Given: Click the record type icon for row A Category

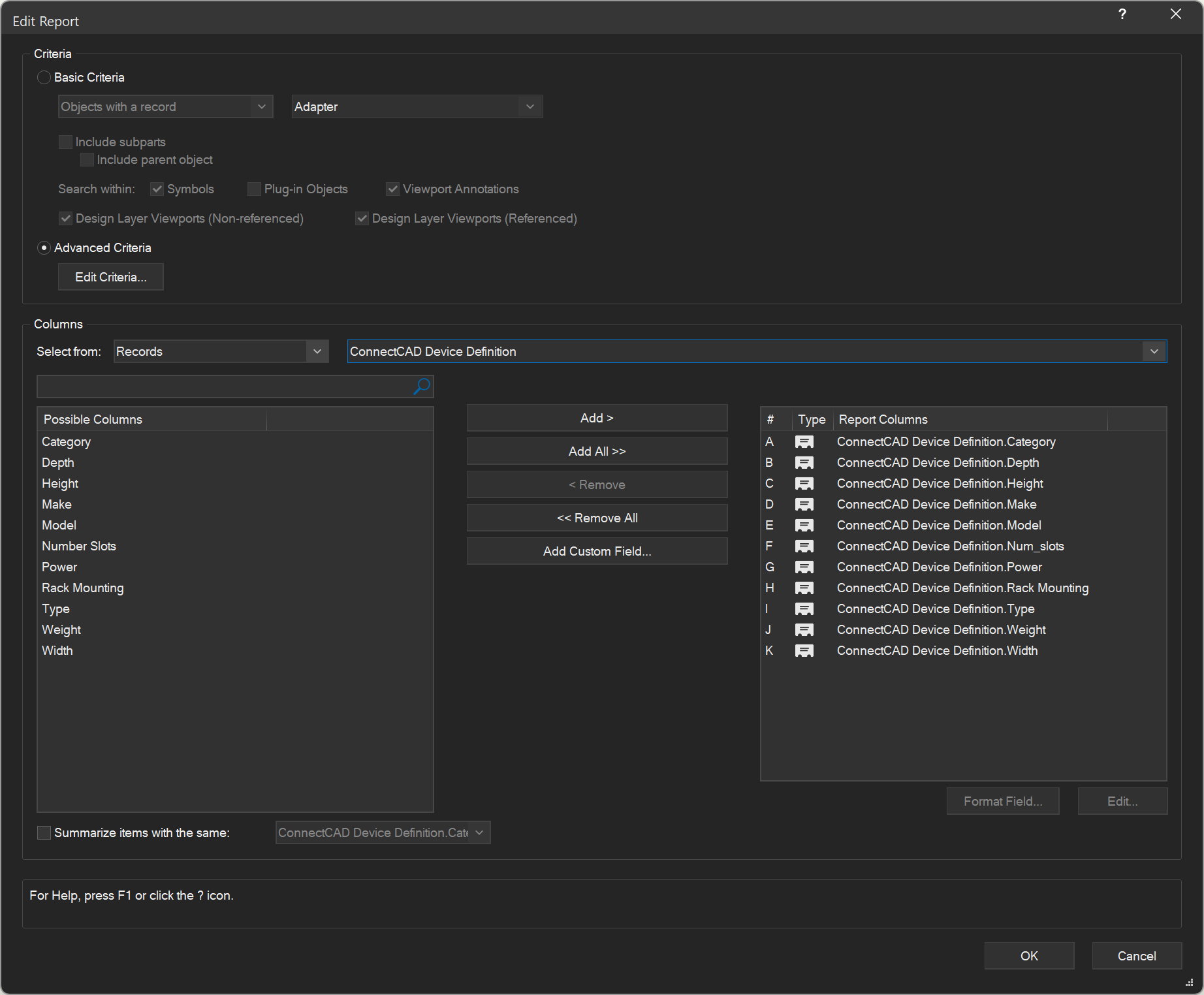Looking at the screenshot, I should tap(804, 442).
